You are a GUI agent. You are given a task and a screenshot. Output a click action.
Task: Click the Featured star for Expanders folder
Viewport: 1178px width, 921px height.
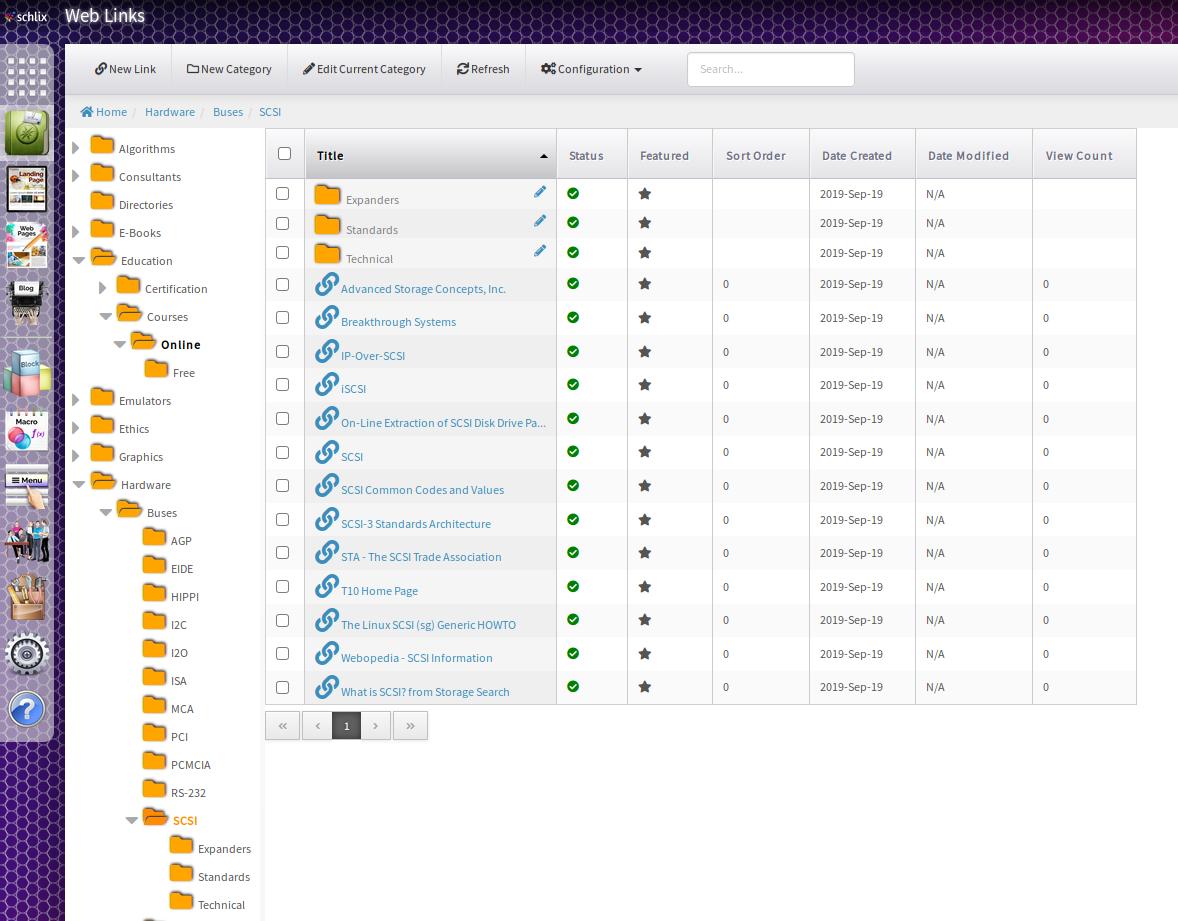pyautogui.click(x=645, y=194)
